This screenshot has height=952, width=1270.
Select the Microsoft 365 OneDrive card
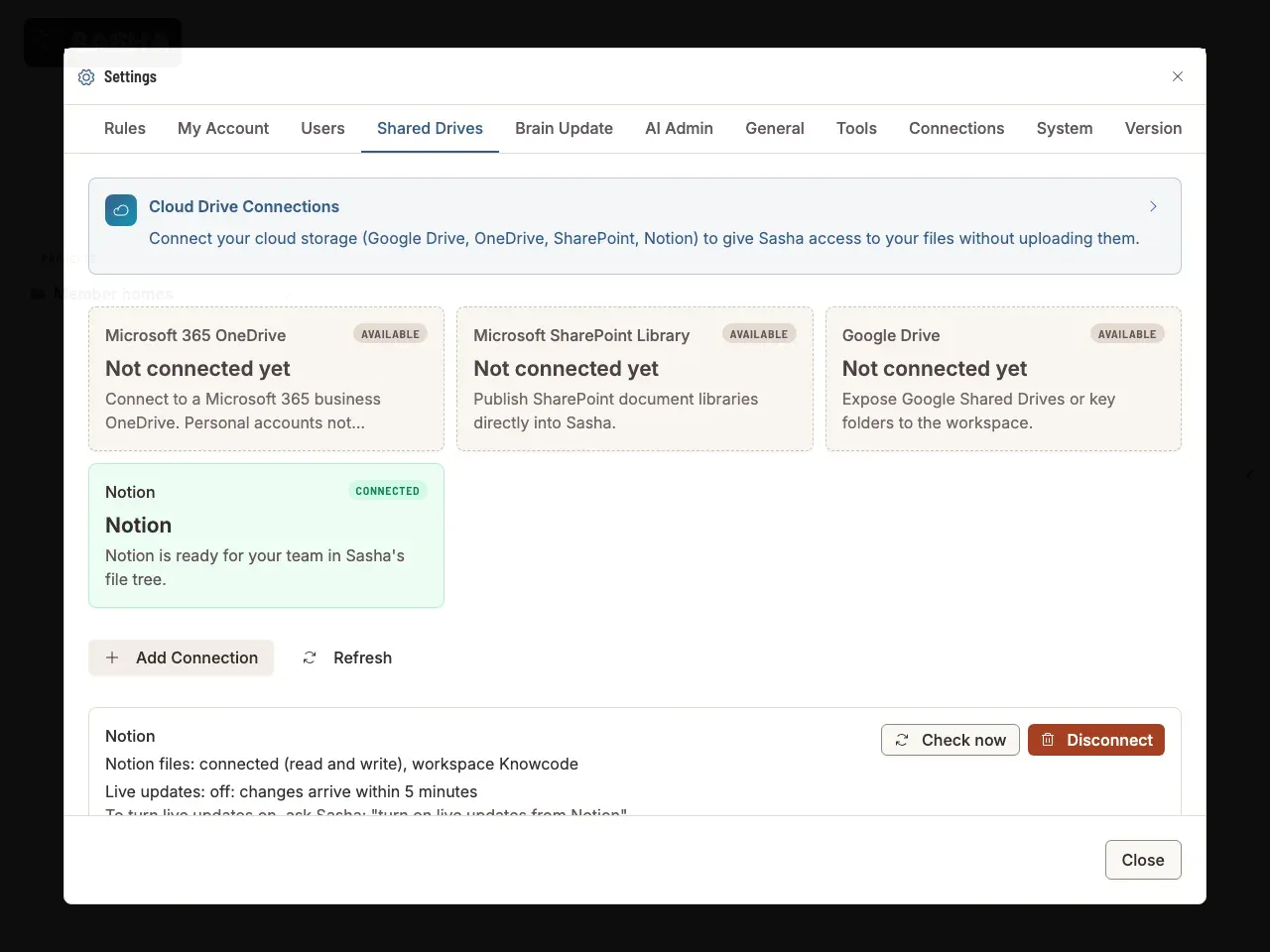point(266,379)
